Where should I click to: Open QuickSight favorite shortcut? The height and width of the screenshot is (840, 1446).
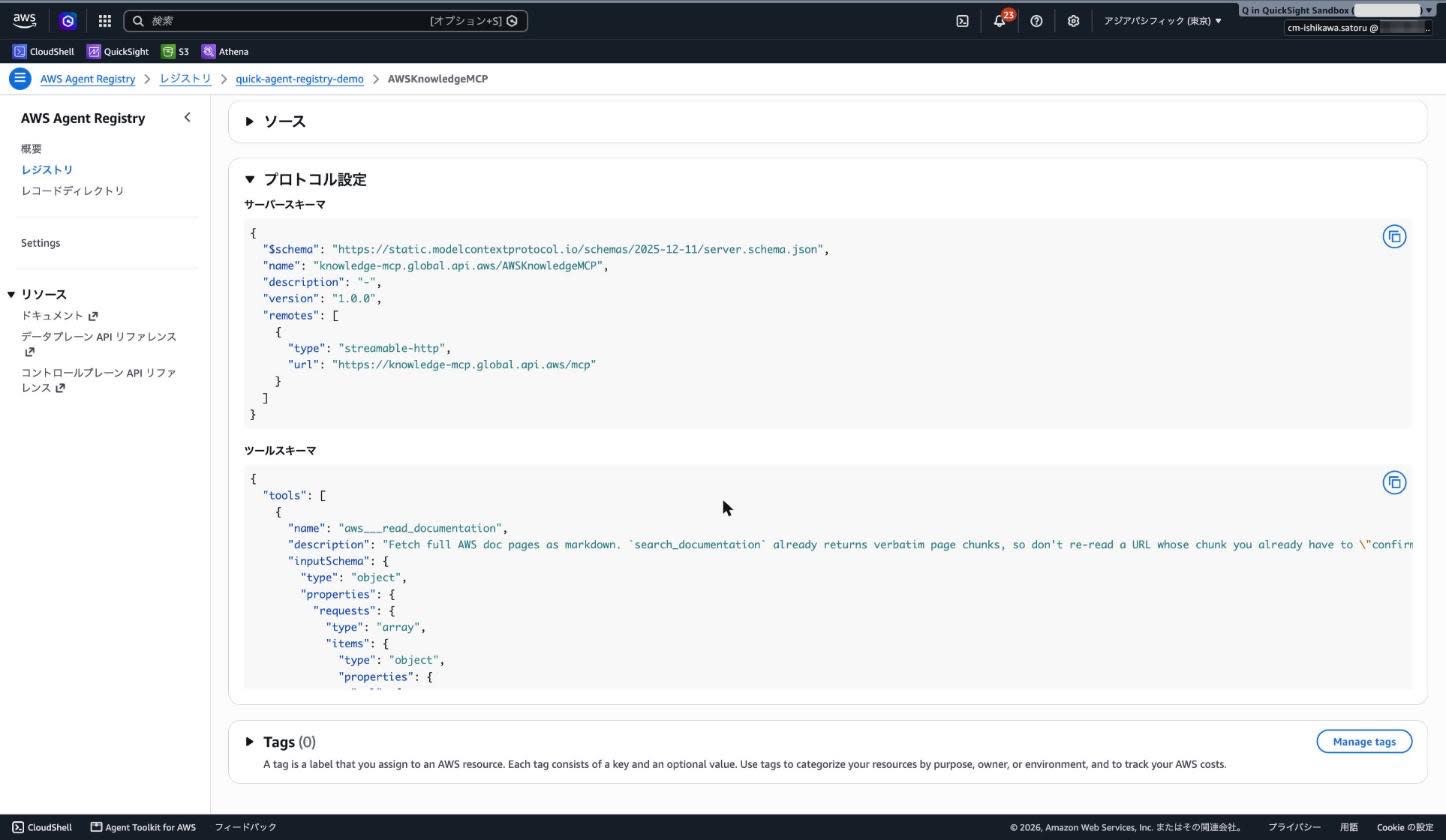click(x=118, y=51)
